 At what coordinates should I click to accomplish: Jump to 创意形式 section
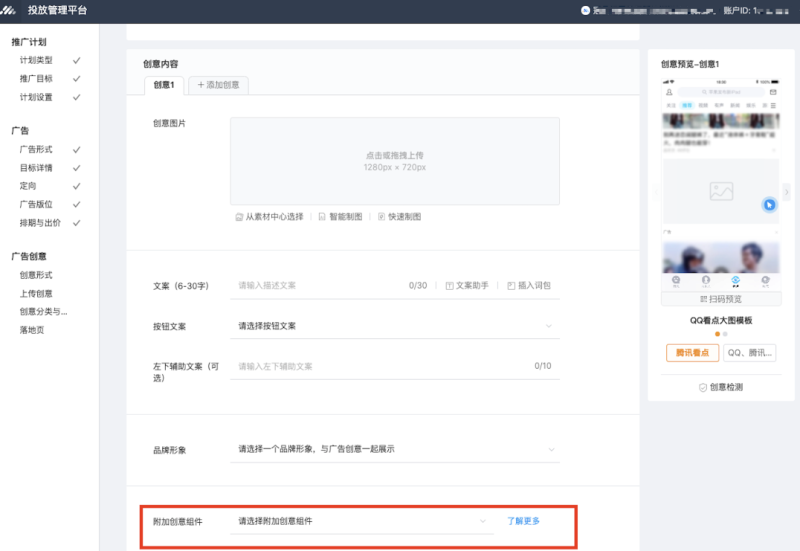coord(36,275)
